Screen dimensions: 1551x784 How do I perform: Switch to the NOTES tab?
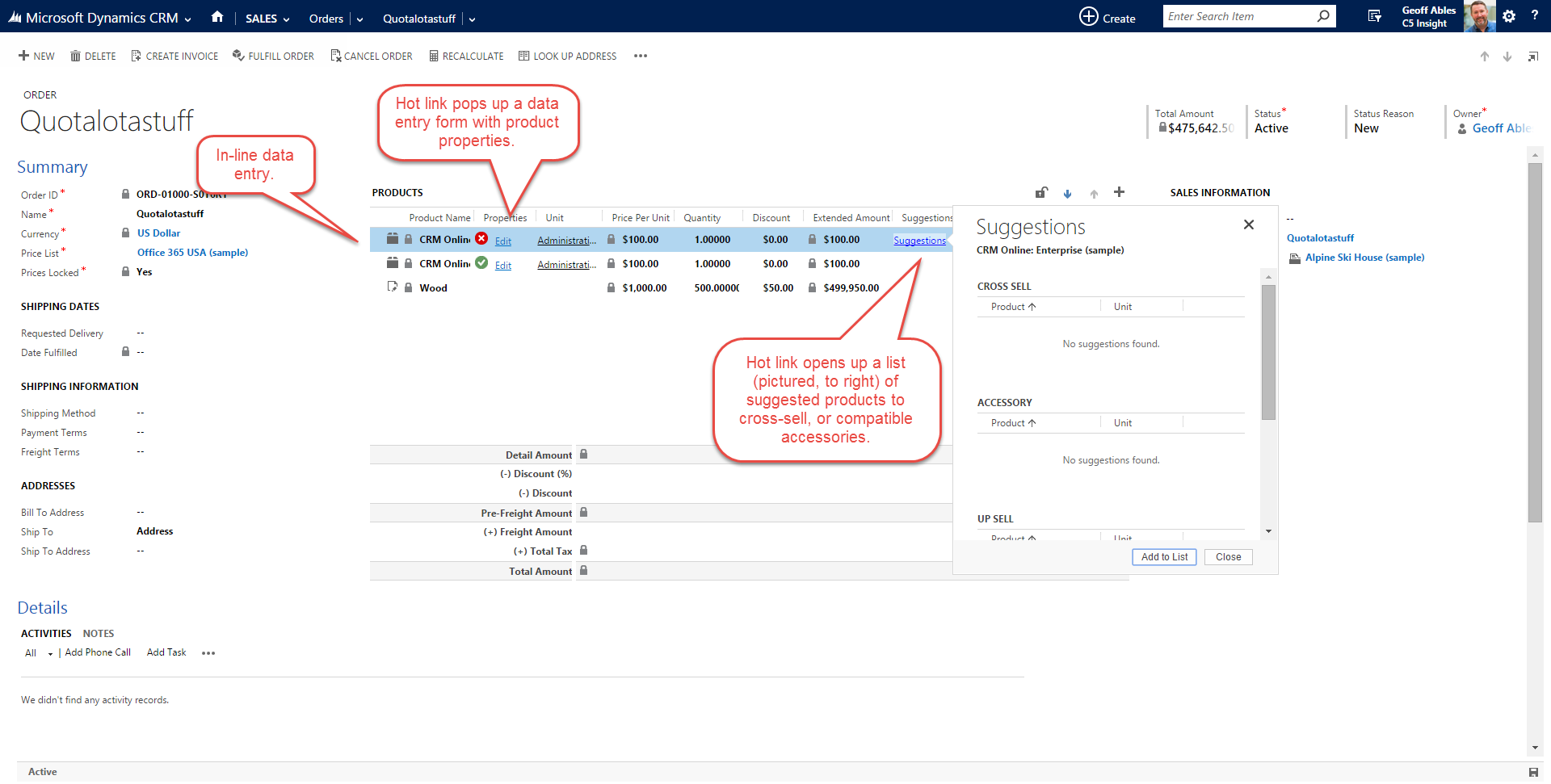[x=99, y=634]
